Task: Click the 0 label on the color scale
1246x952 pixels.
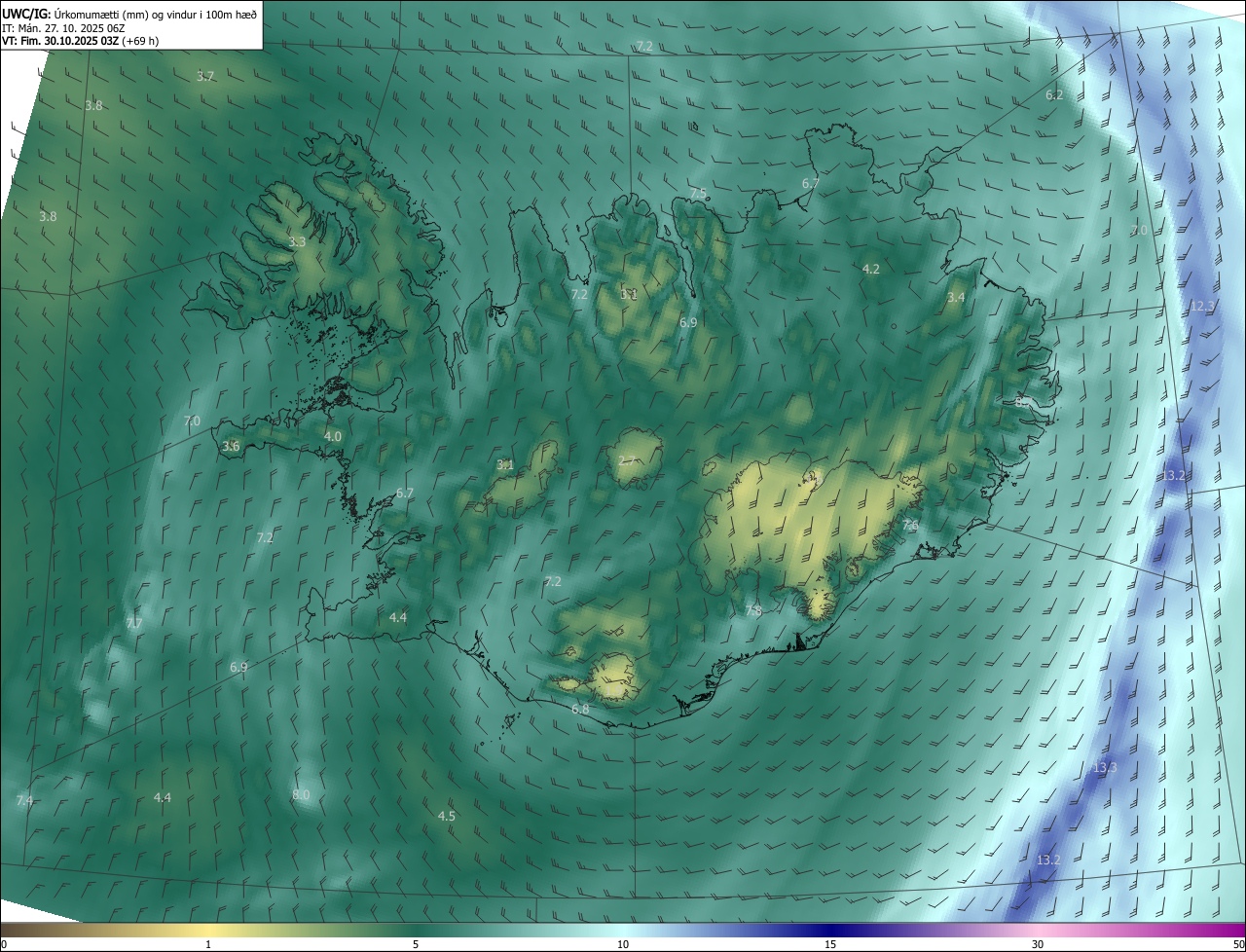Action: 4,944
